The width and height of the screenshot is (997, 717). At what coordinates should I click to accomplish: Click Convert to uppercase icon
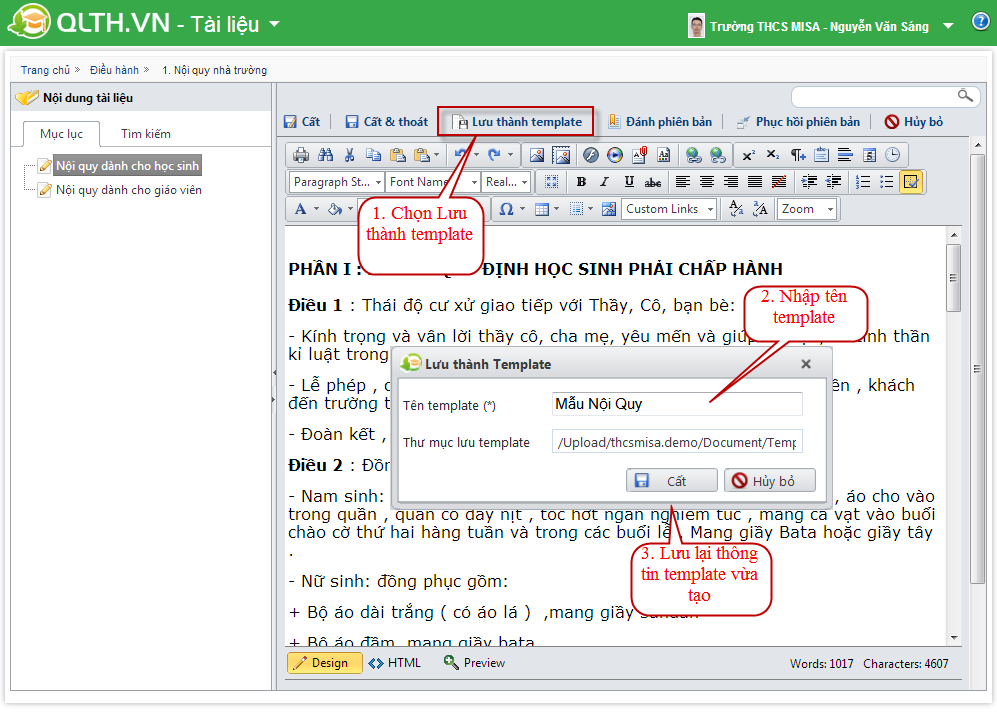pos(760,209)
